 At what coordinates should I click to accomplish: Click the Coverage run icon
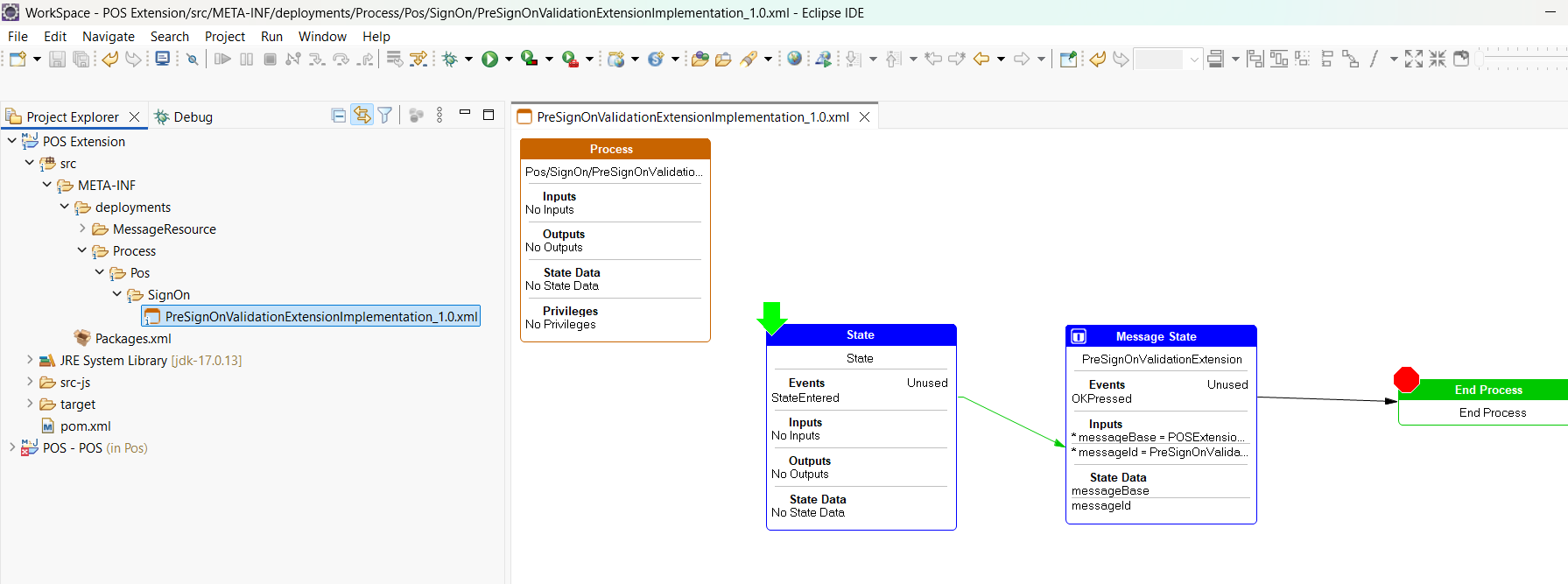(x=529, y=59)
